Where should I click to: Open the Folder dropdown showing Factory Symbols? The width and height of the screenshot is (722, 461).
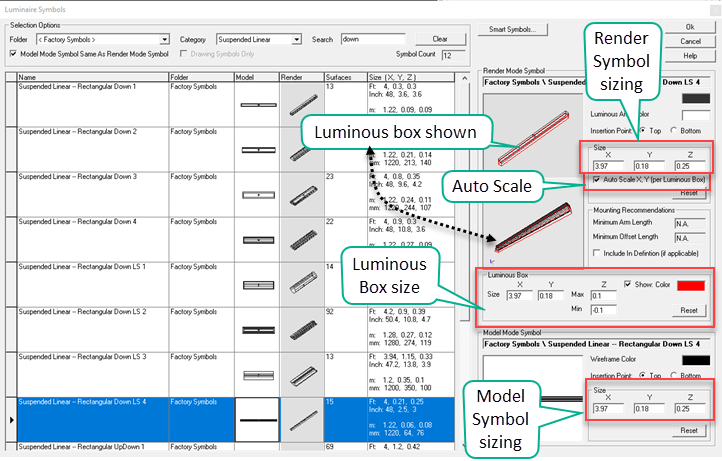click(164, 40)
